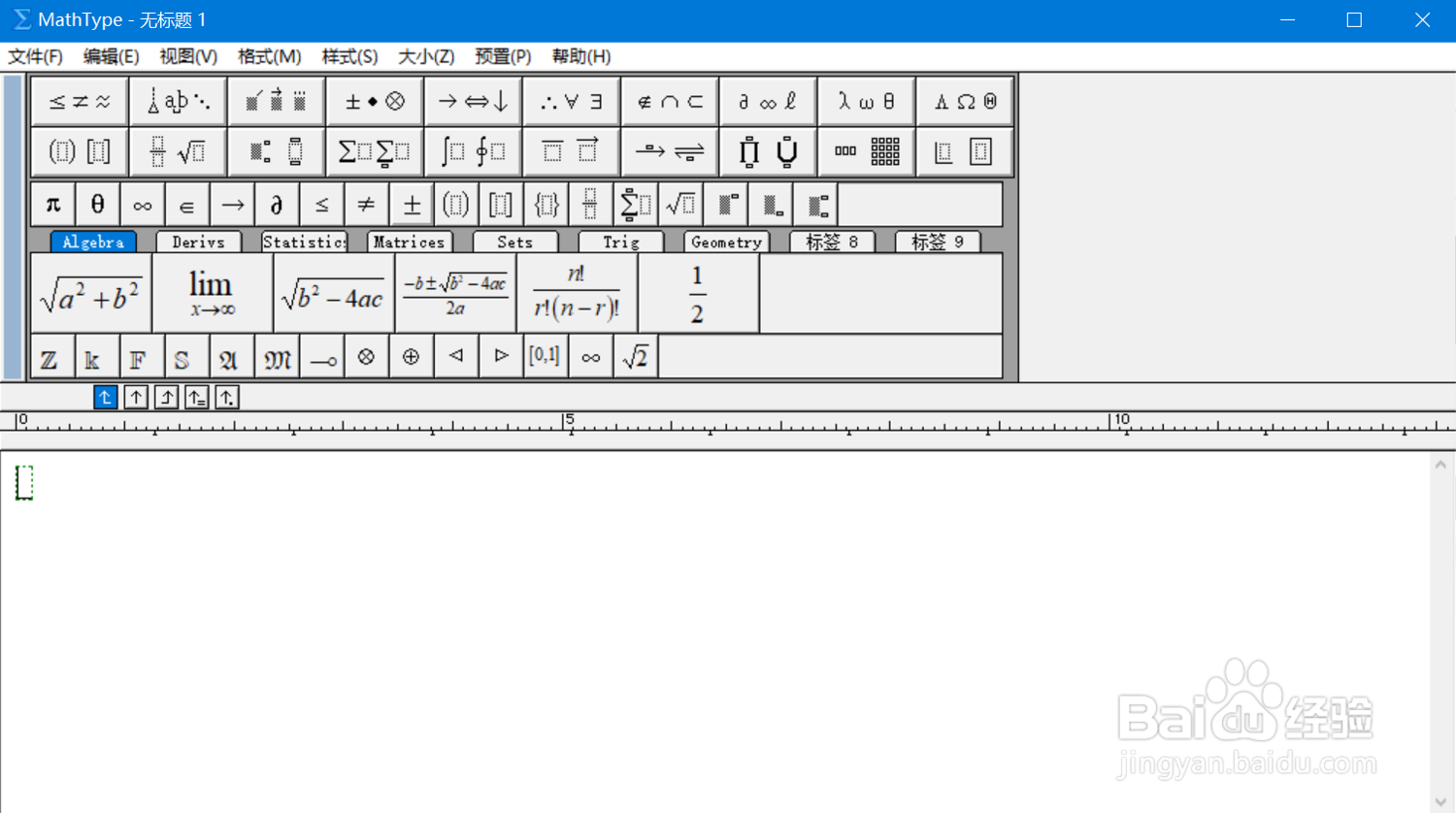Open the 样式(S) menu
The image size is (1456, 813).
(x=349, y=56)
